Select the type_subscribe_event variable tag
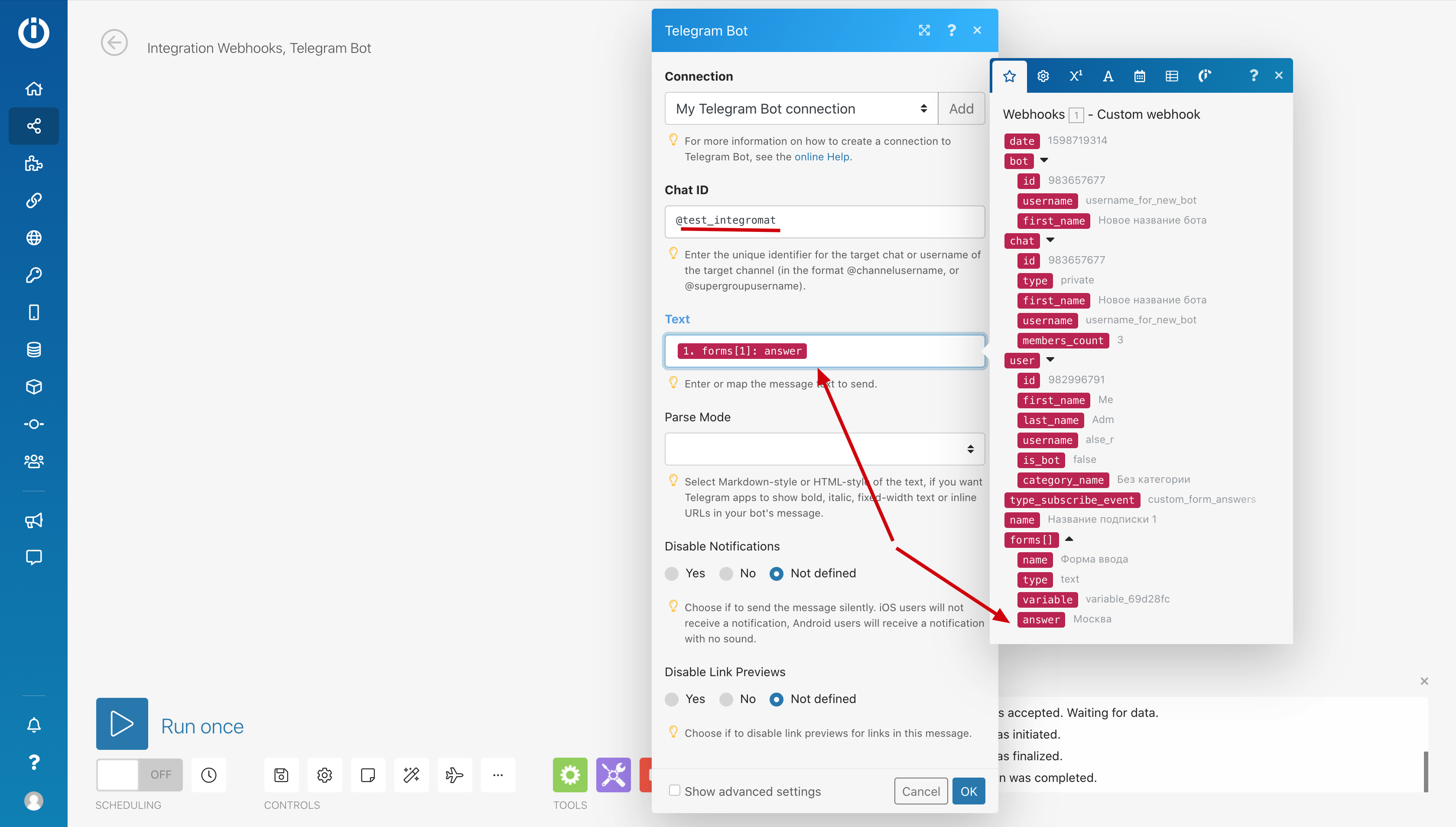Screen dimensions: 1456x827 click(x=1072, y=500)
